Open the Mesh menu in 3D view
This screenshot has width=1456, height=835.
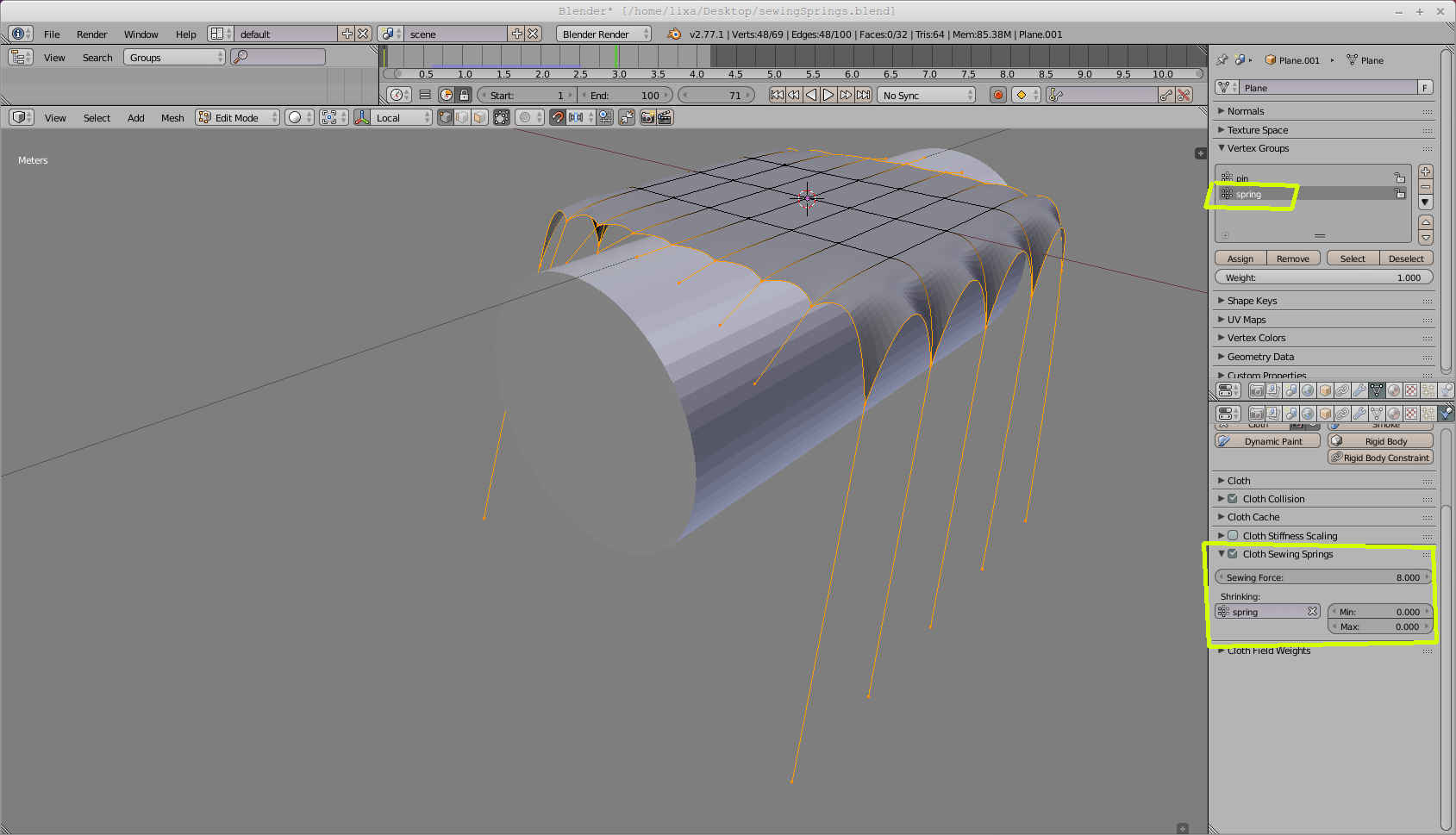[x=172, y=118]
